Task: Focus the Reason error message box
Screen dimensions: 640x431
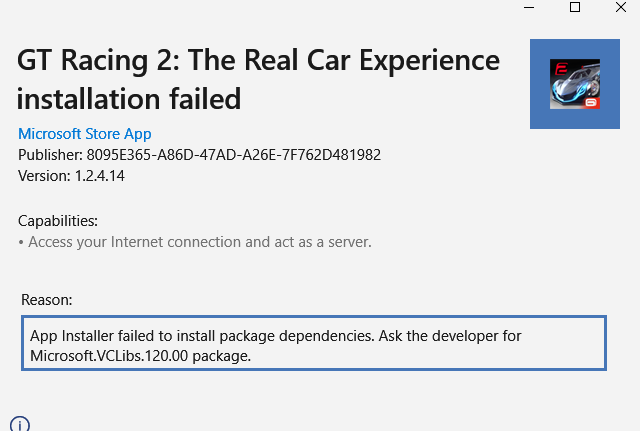Action: pyautogui.click(x=314, y=343)
